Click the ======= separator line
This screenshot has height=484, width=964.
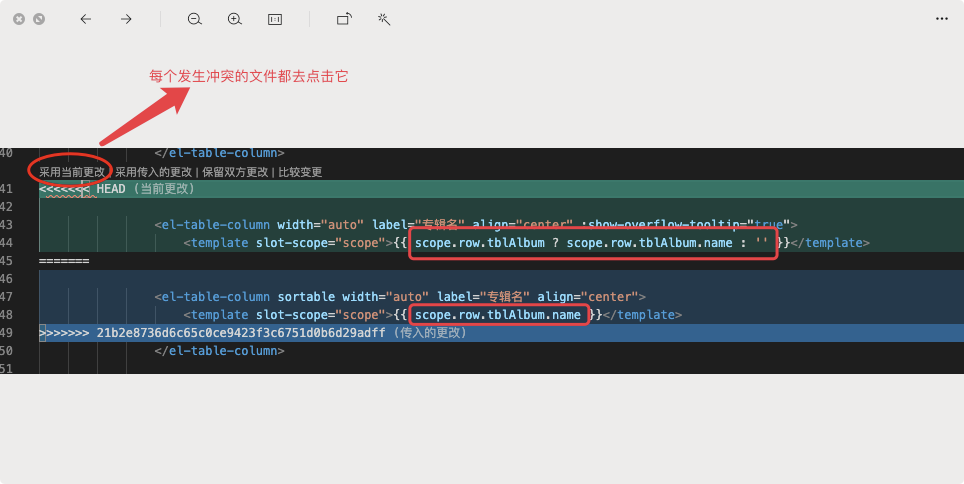click(x=64, y=261)
